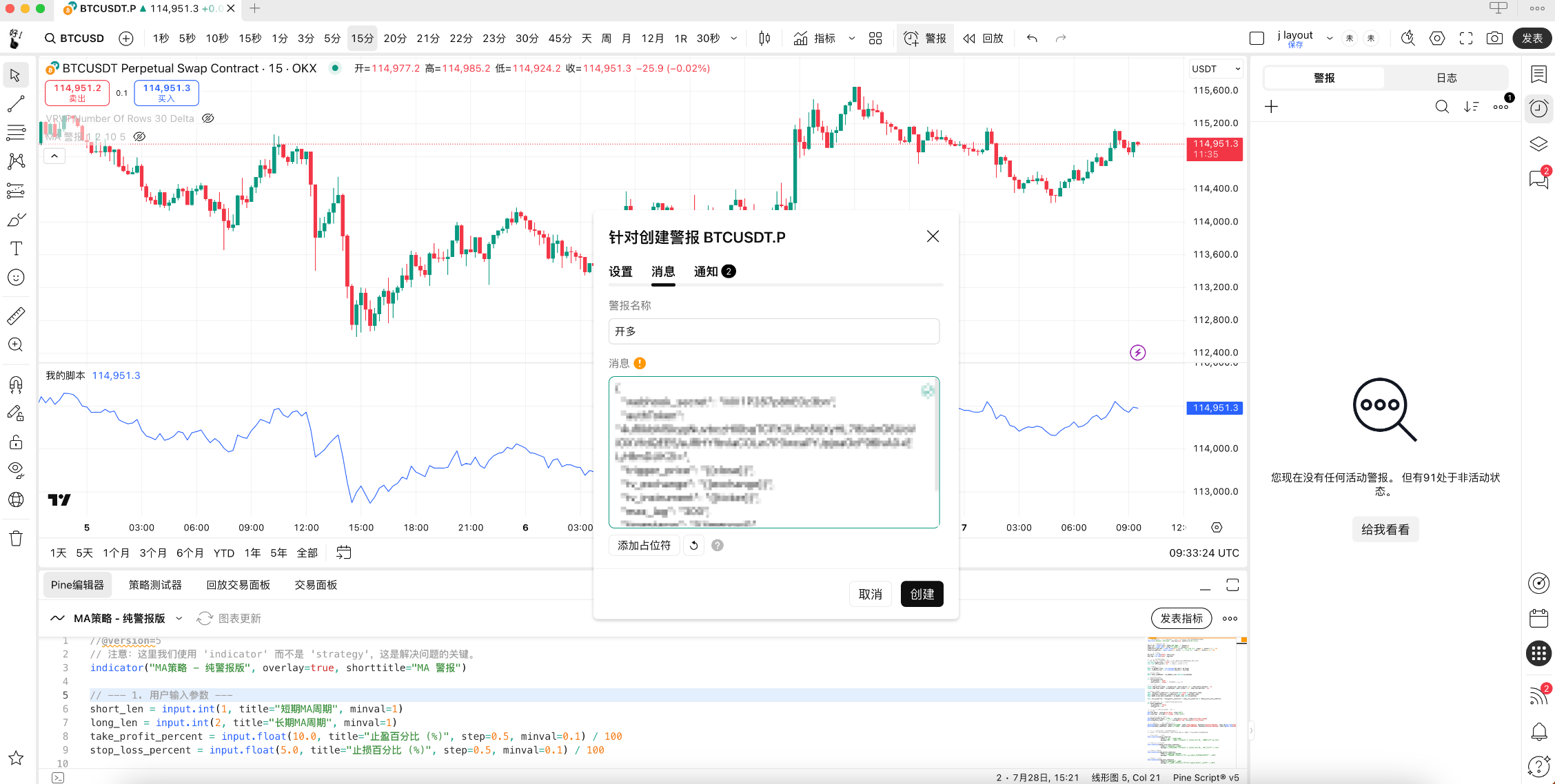The width and height of the screenshot is (1555, 784).
Task: Select the 15分 timeframe
Action: click(x=362, y=39)
